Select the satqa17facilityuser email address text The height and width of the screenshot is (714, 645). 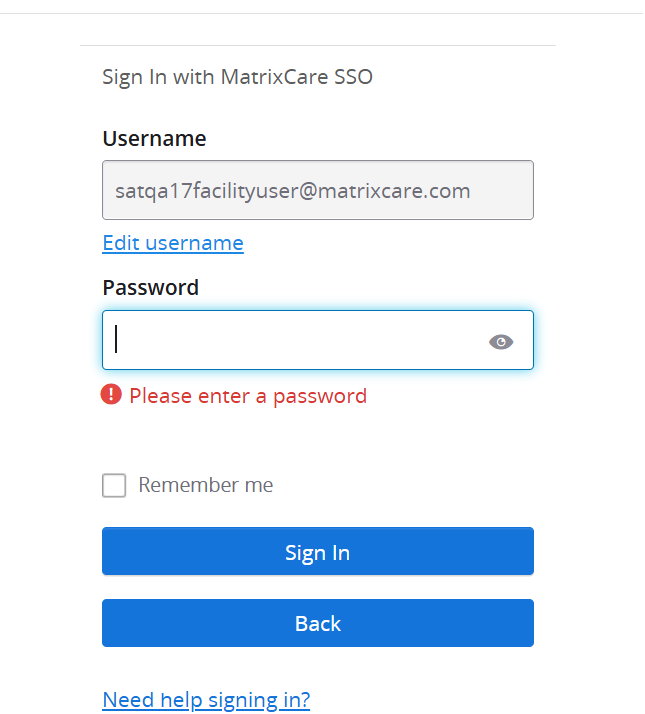(x=200, y=190)
